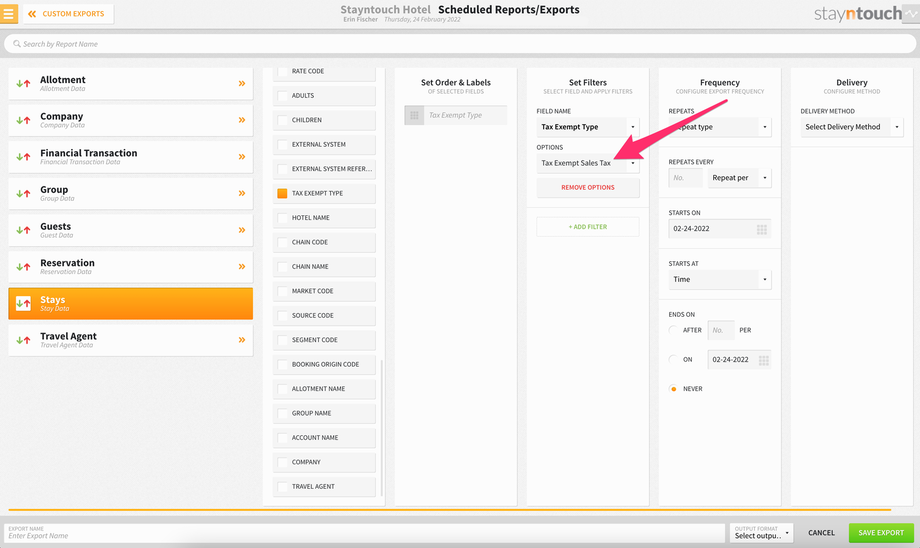Click the Add Filter button
The width and height of the screenshot is (920, 548).
(x=588, y=227)
